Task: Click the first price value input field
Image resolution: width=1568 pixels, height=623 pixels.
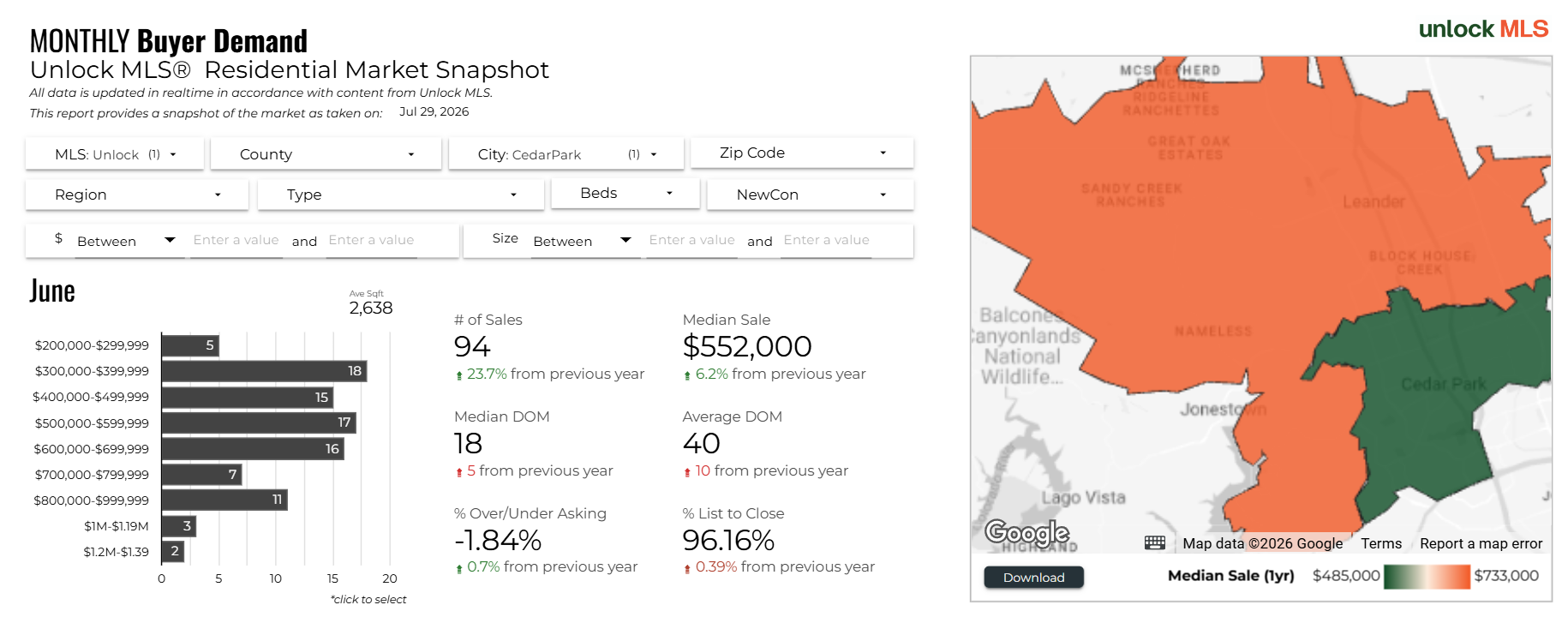Action: tap(236, 241)
